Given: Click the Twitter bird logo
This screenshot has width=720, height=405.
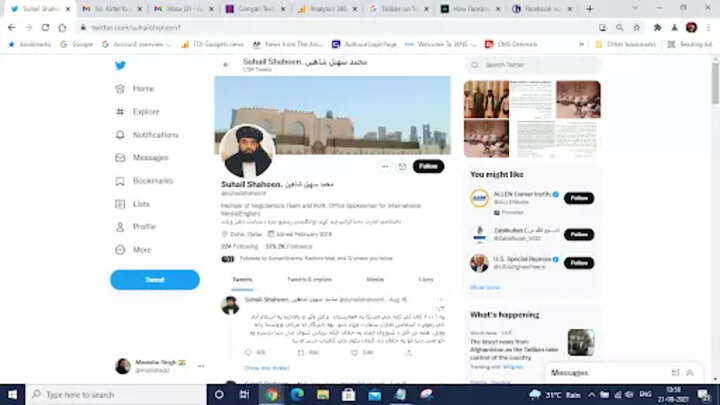Looking at the screenshot, I should 120,65.
